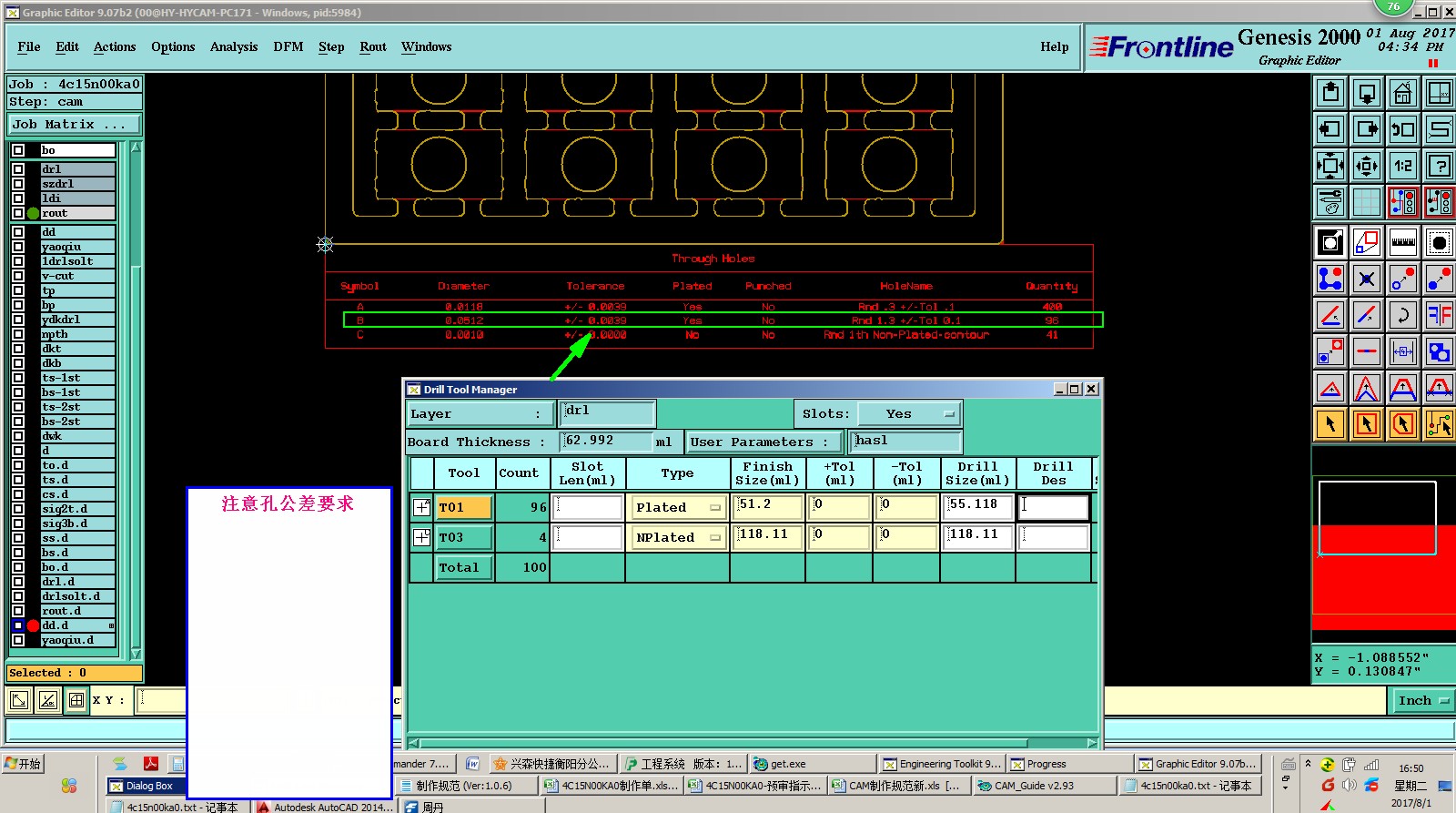
Task: Open the Slots Yes dropdown
Action: coord(909,414)
